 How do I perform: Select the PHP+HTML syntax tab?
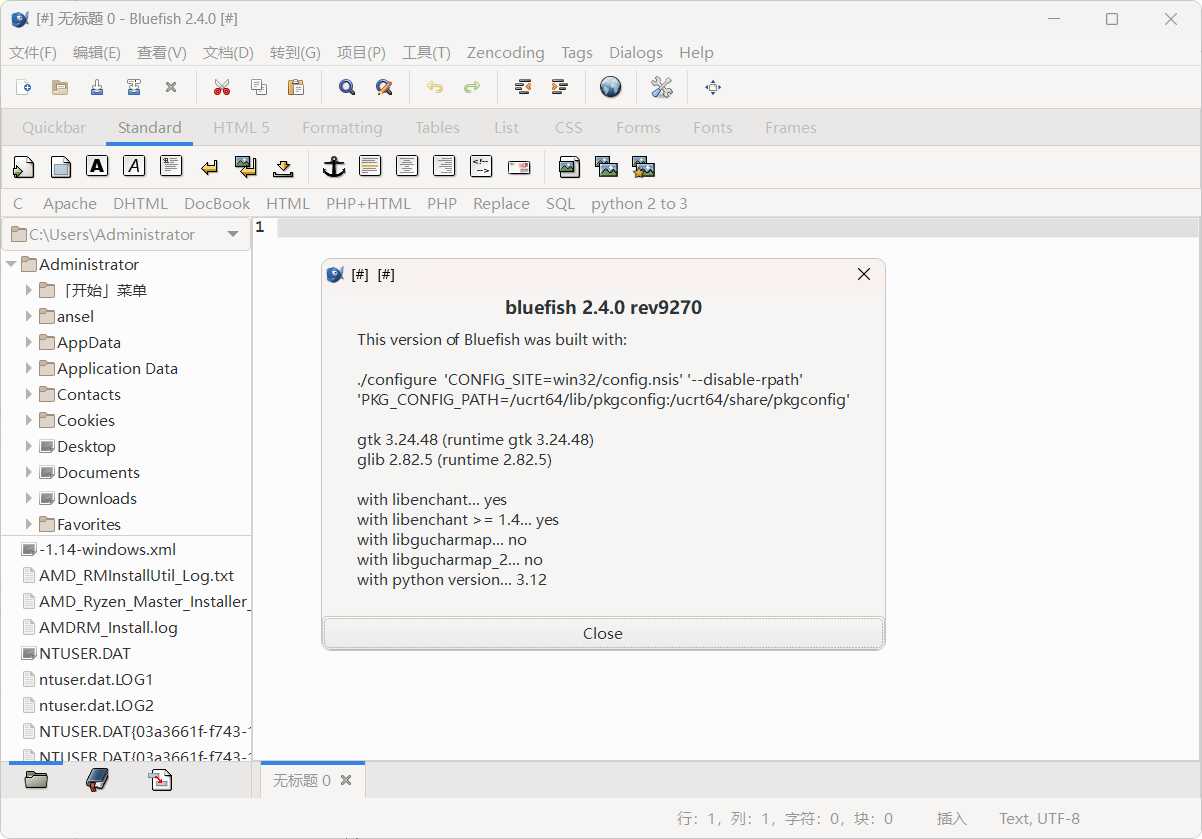click(x=369, y=203)
